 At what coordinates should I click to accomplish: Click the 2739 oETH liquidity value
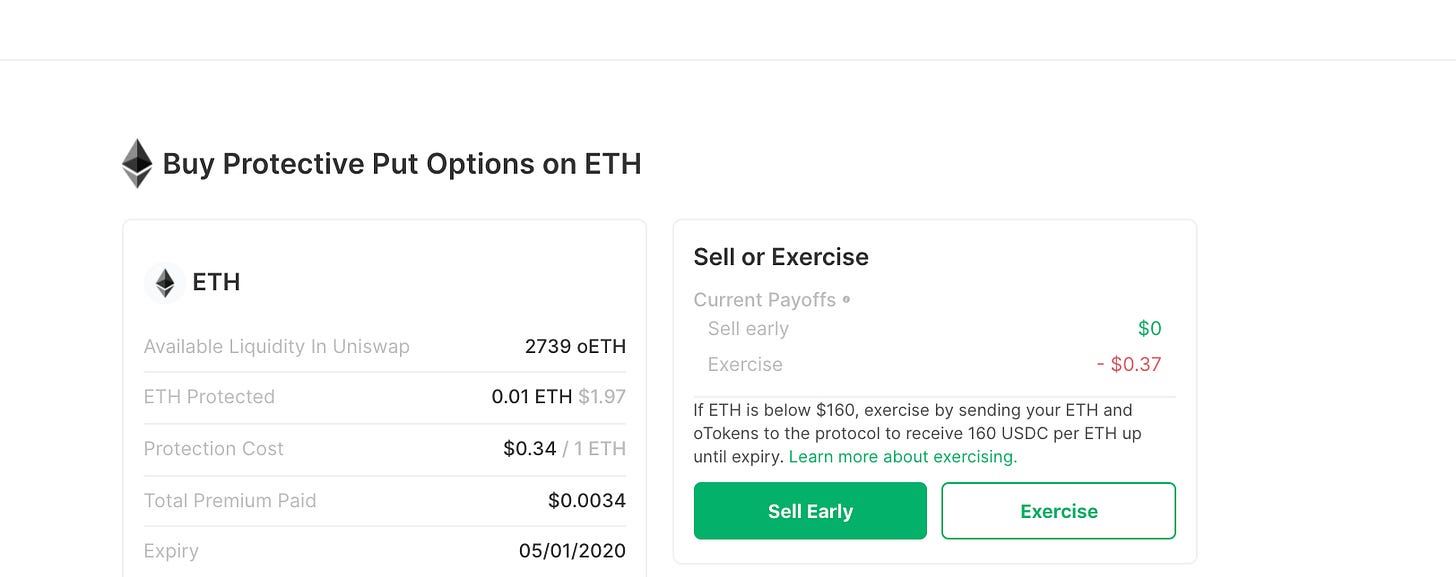click(575, 347)
